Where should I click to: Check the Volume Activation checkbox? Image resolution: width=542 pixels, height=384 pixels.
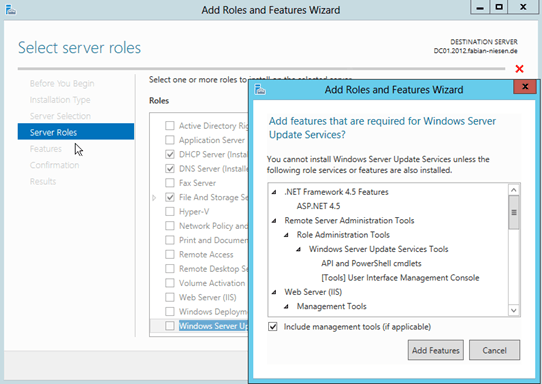170,283
